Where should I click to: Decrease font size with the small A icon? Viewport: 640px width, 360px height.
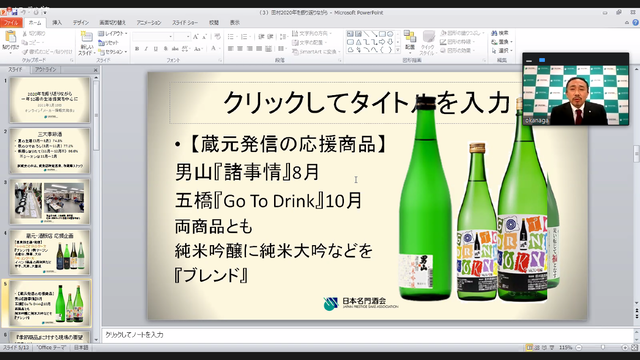[204, 37]
